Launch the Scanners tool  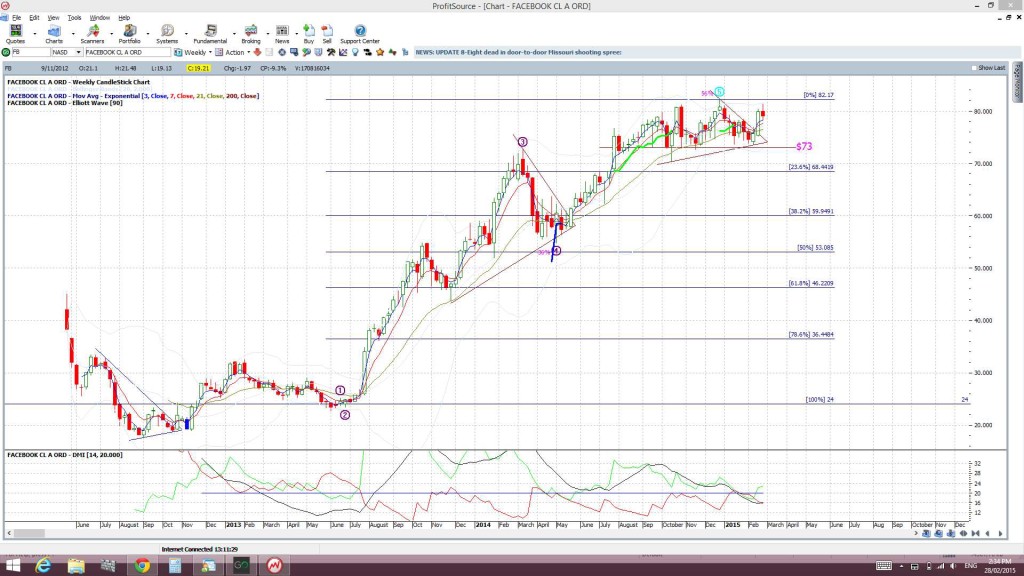point(92,34)
